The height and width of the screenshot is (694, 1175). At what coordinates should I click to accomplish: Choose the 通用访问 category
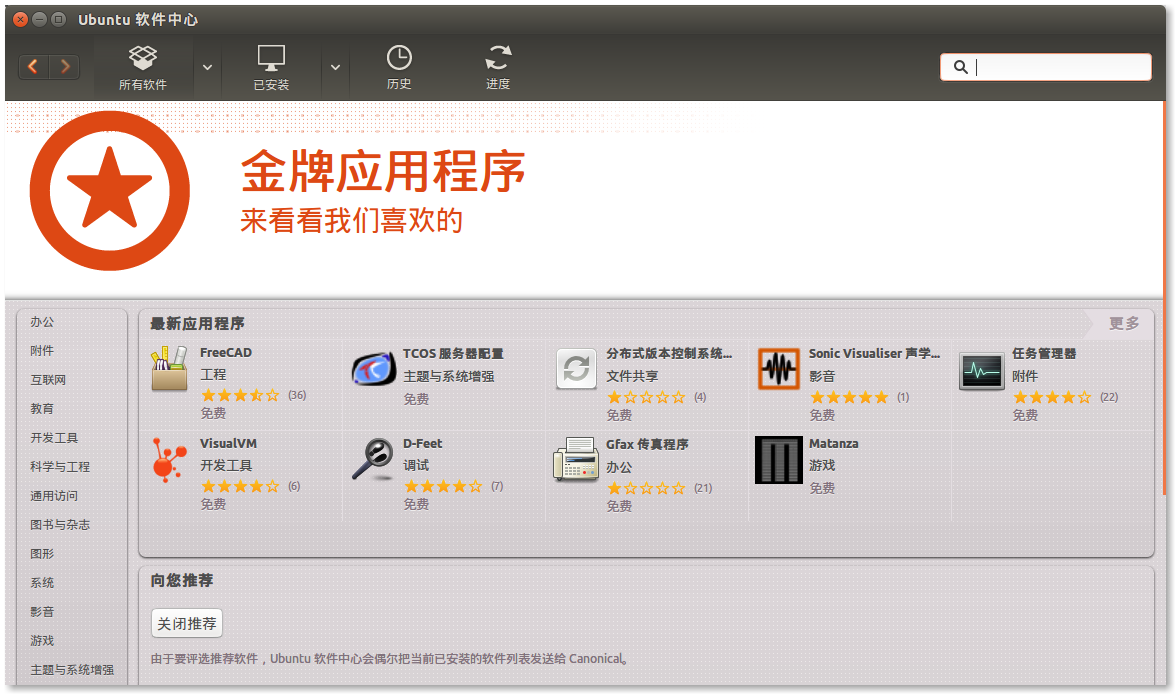tap(54, 495)
